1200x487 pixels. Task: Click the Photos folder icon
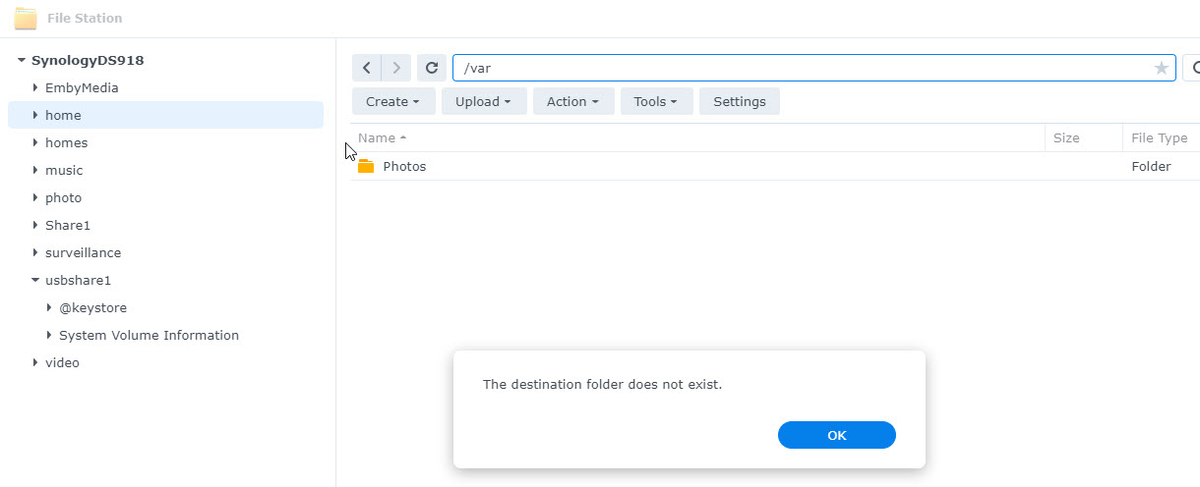pyautogui.click(x=366, y=167)
